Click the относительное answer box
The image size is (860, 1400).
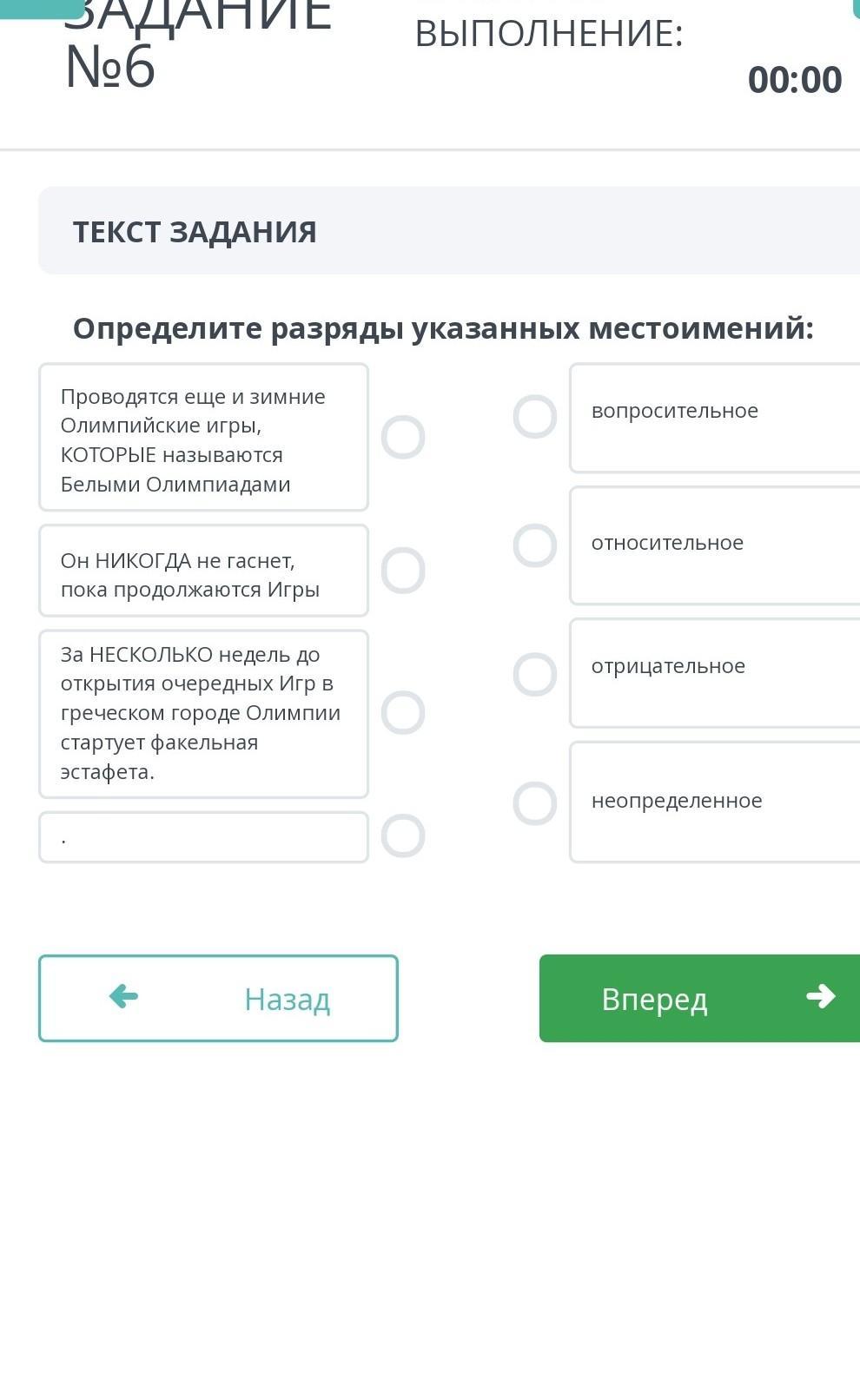714,545
